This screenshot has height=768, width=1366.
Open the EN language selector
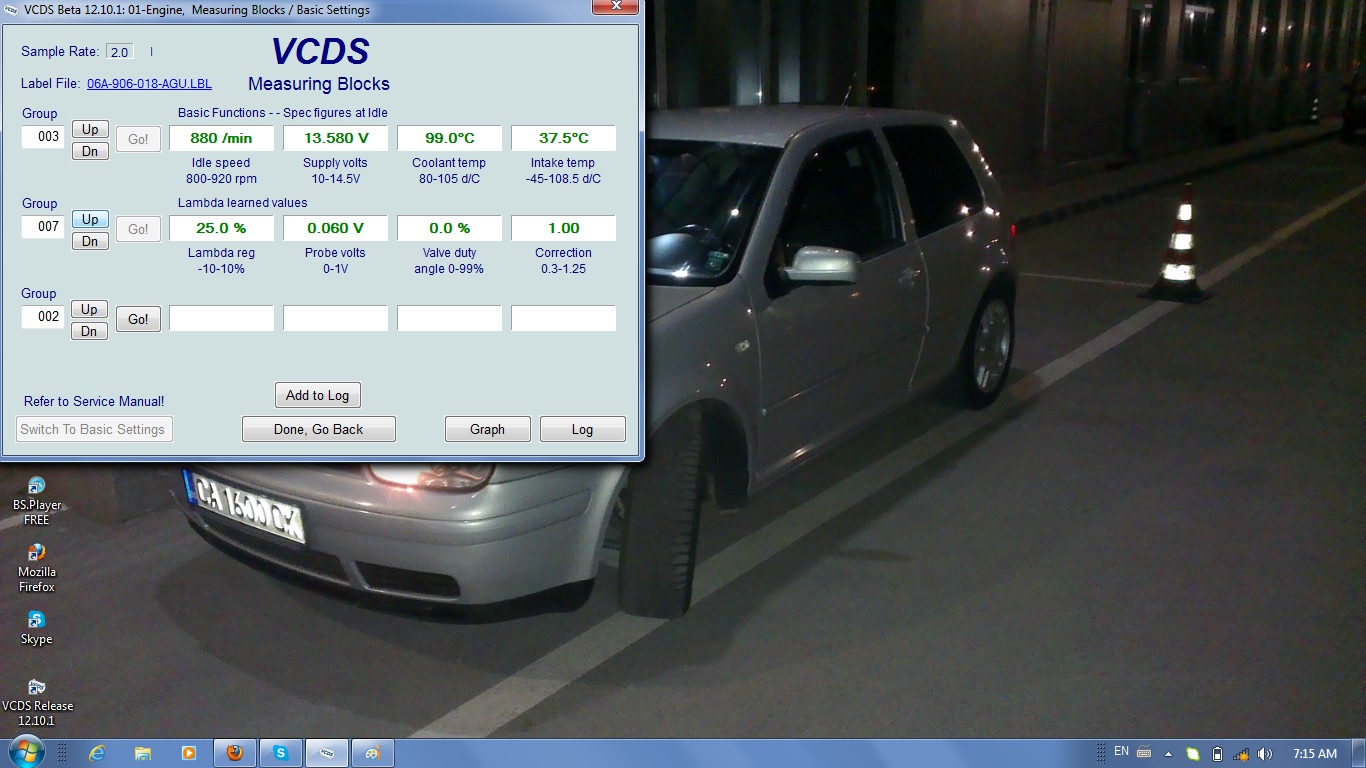1121,752
